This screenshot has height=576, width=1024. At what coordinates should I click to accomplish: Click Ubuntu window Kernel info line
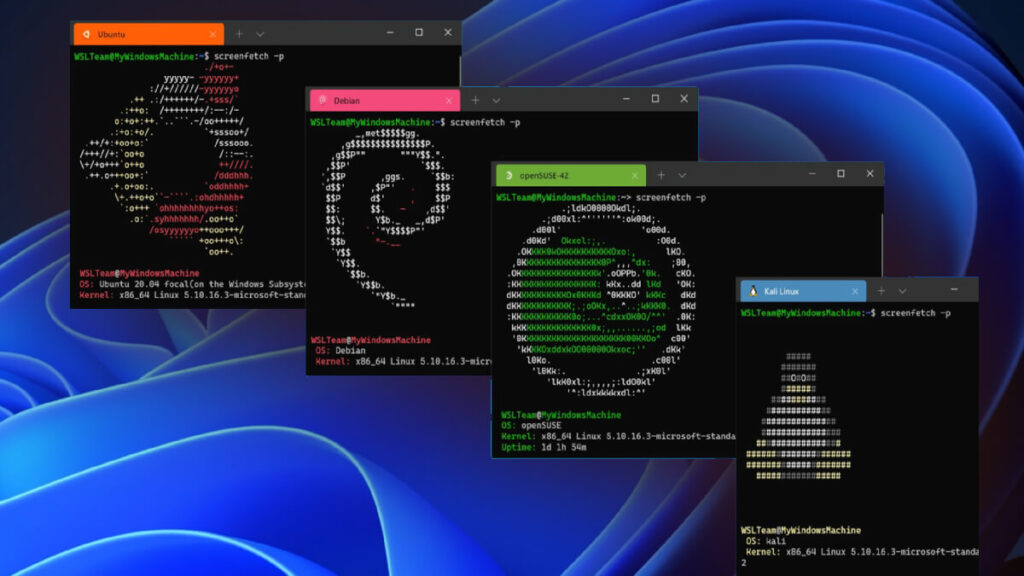pyautogui.click(x=193, y=295)
